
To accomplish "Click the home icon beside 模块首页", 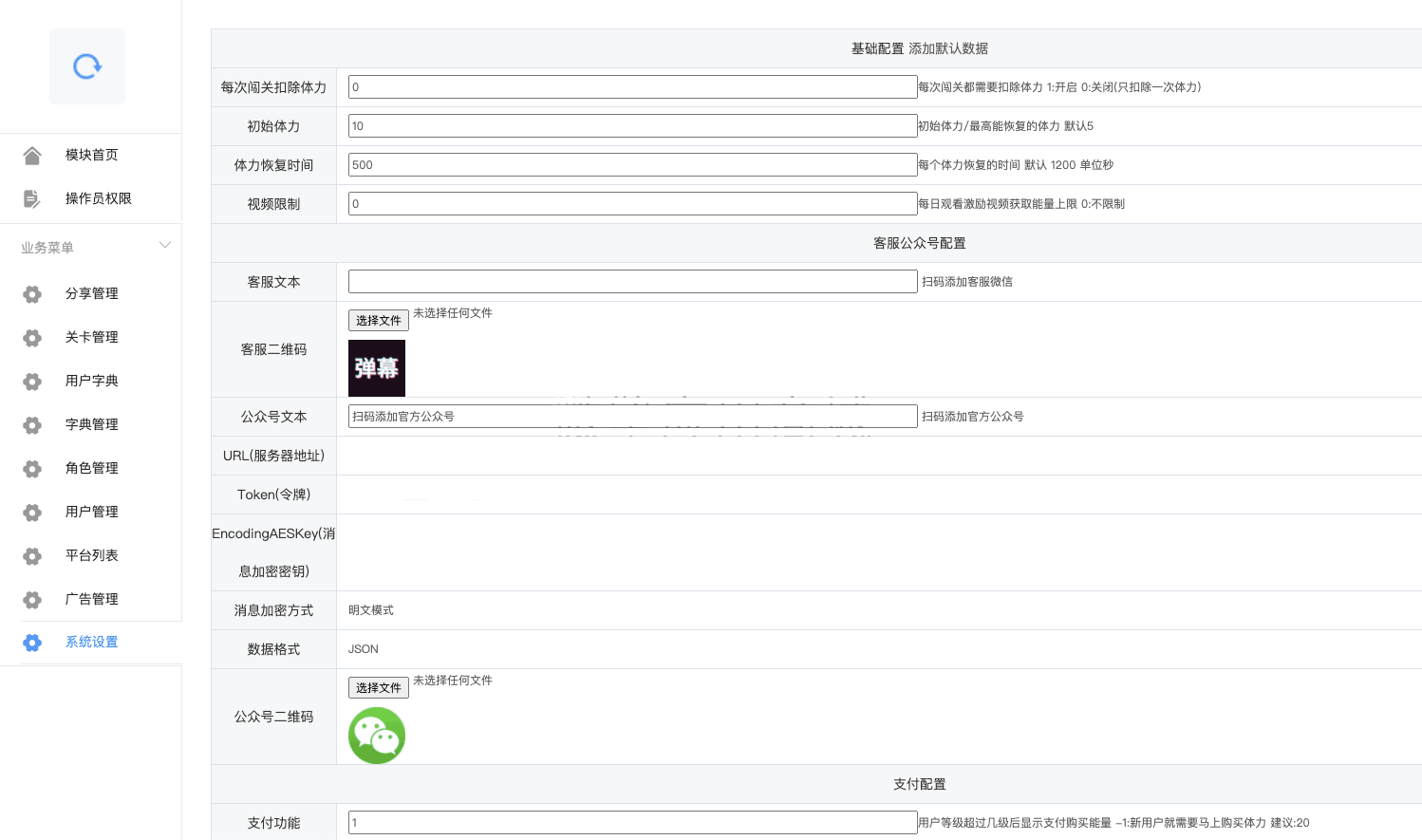I will point(32,155).
